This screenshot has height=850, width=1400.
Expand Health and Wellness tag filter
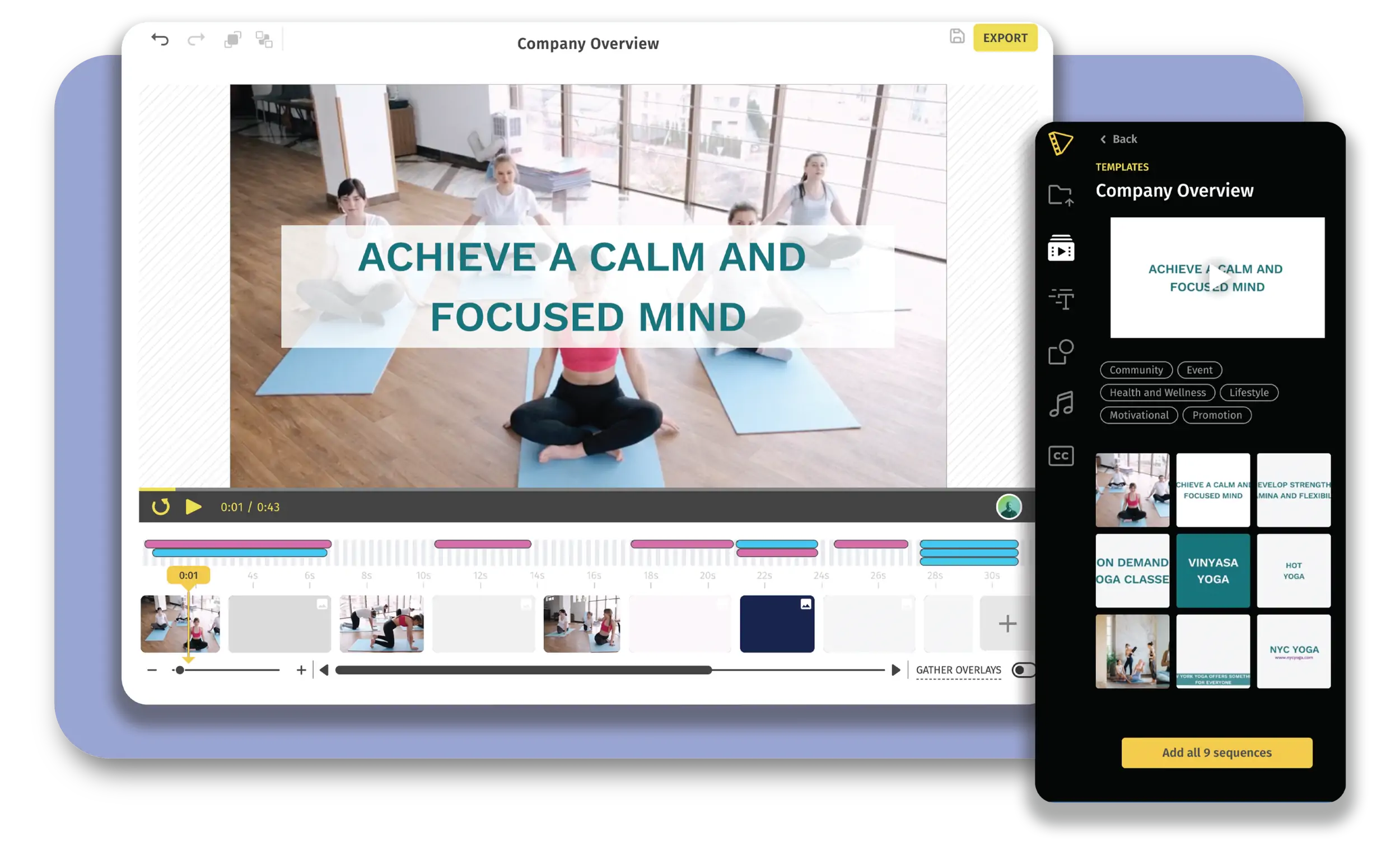point(1154,392)
